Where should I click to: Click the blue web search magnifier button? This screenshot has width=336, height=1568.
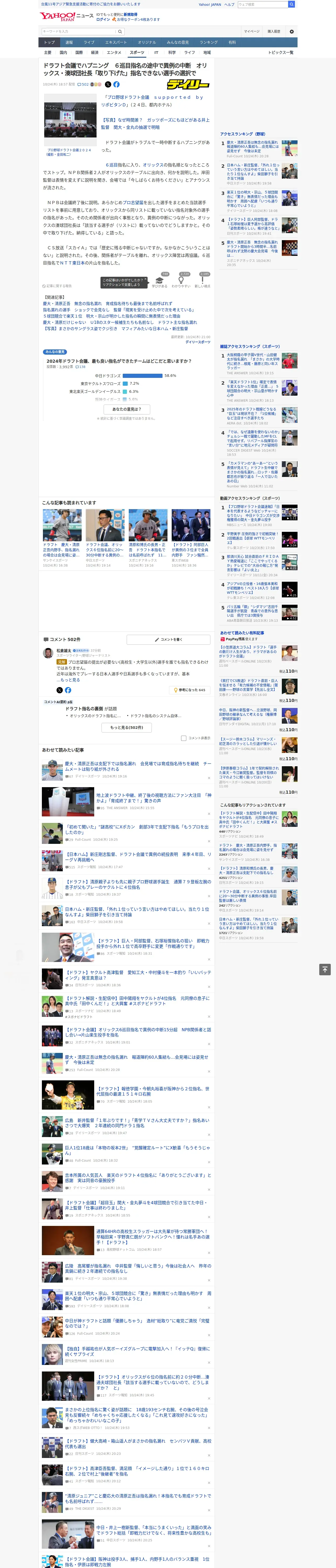tap(292, 4)
